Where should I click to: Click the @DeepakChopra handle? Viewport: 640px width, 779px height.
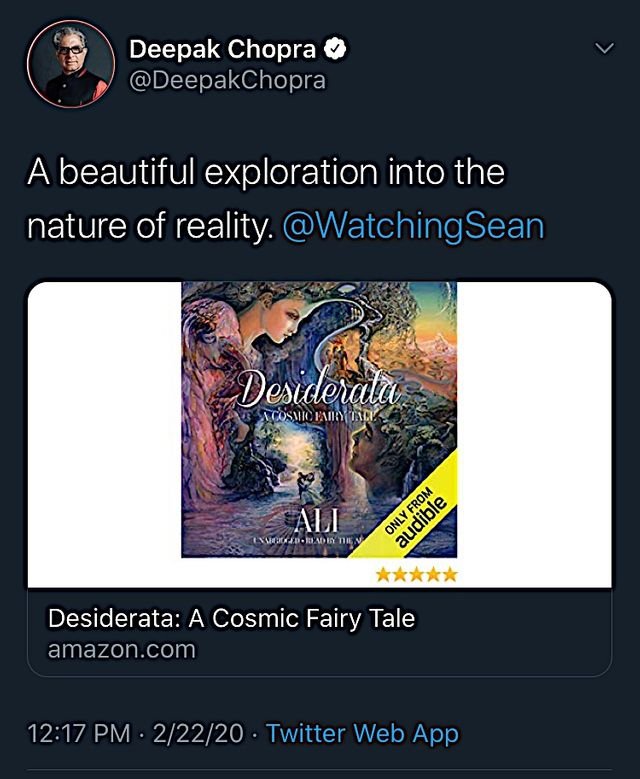[227, 80]
